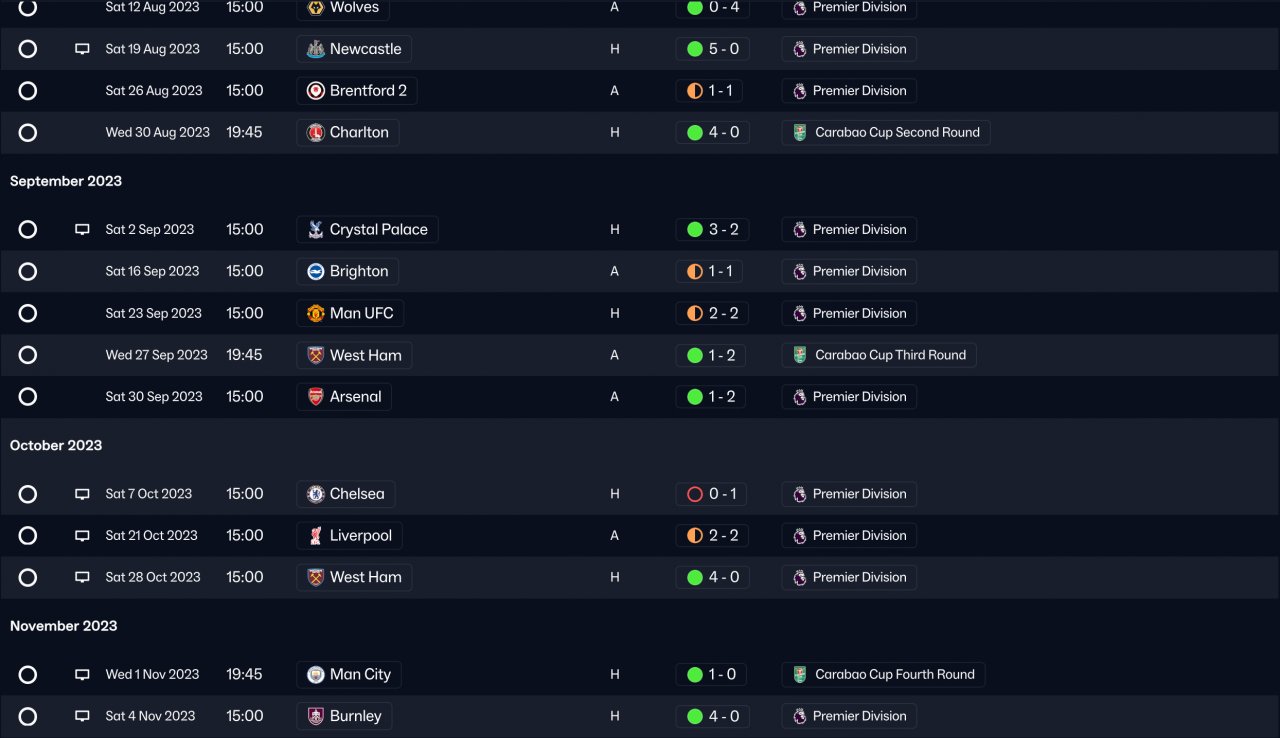Click the Liverpool club crest icon
The image size is (1280, 738).
tap(315, 536)
